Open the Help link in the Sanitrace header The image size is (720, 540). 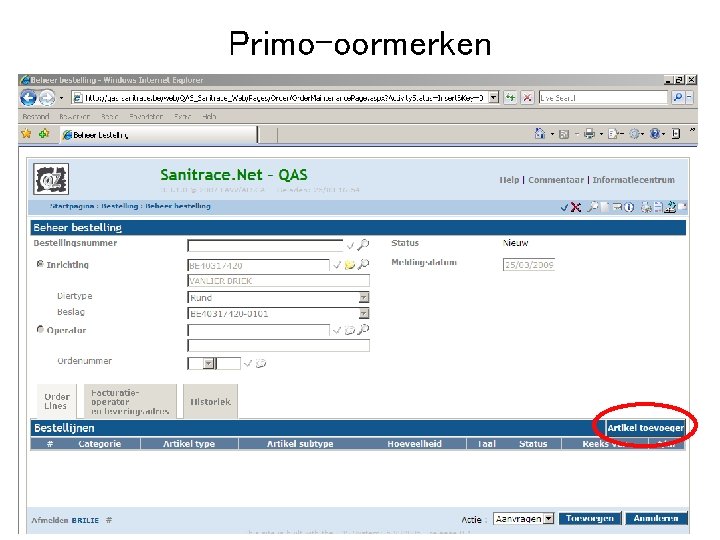point(509,180)
